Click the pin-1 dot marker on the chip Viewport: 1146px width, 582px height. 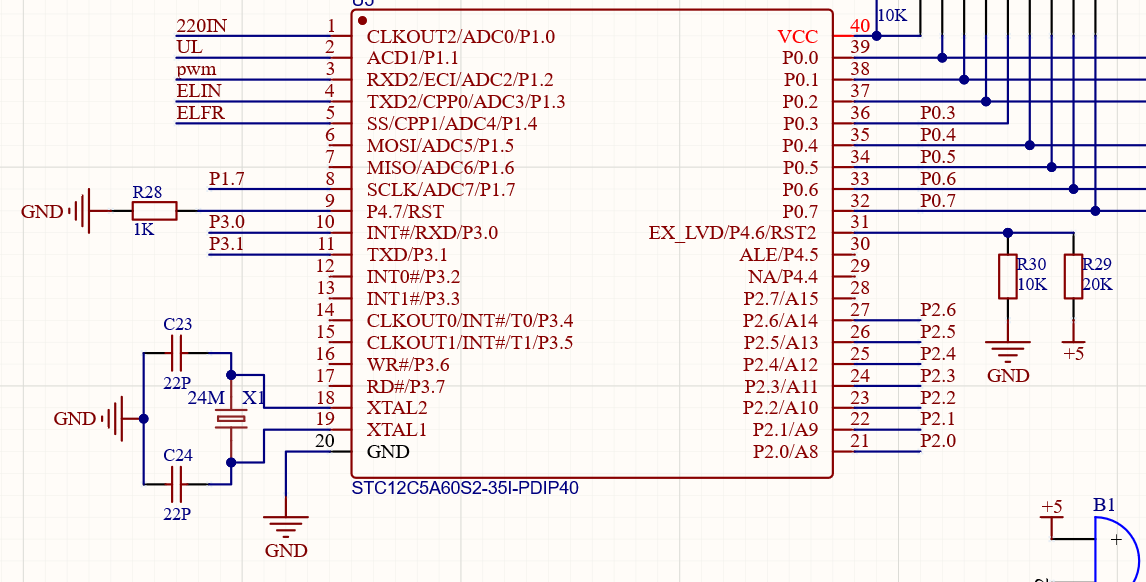[363, 20]
